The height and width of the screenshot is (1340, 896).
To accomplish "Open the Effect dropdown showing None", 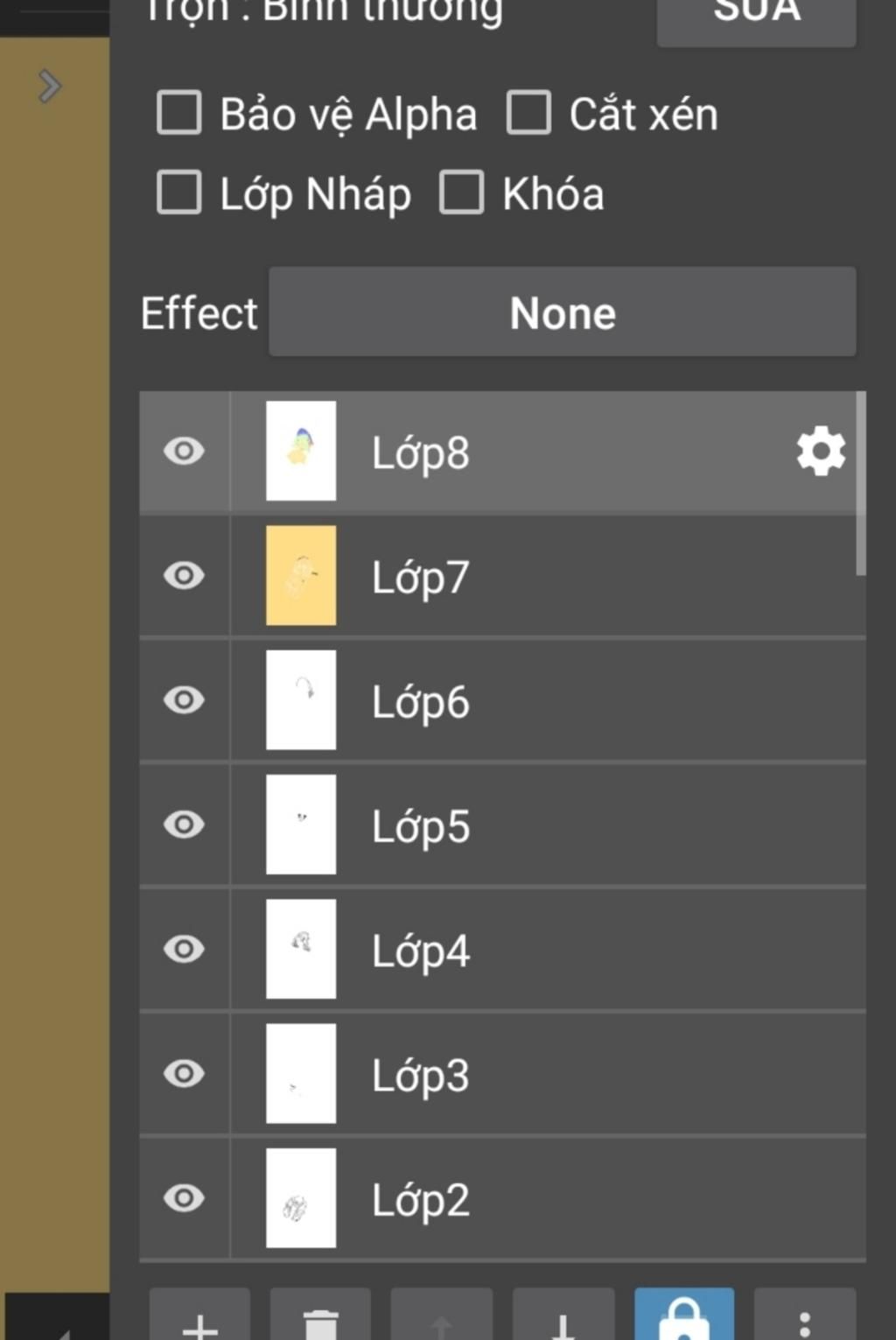I will point(562,312).
